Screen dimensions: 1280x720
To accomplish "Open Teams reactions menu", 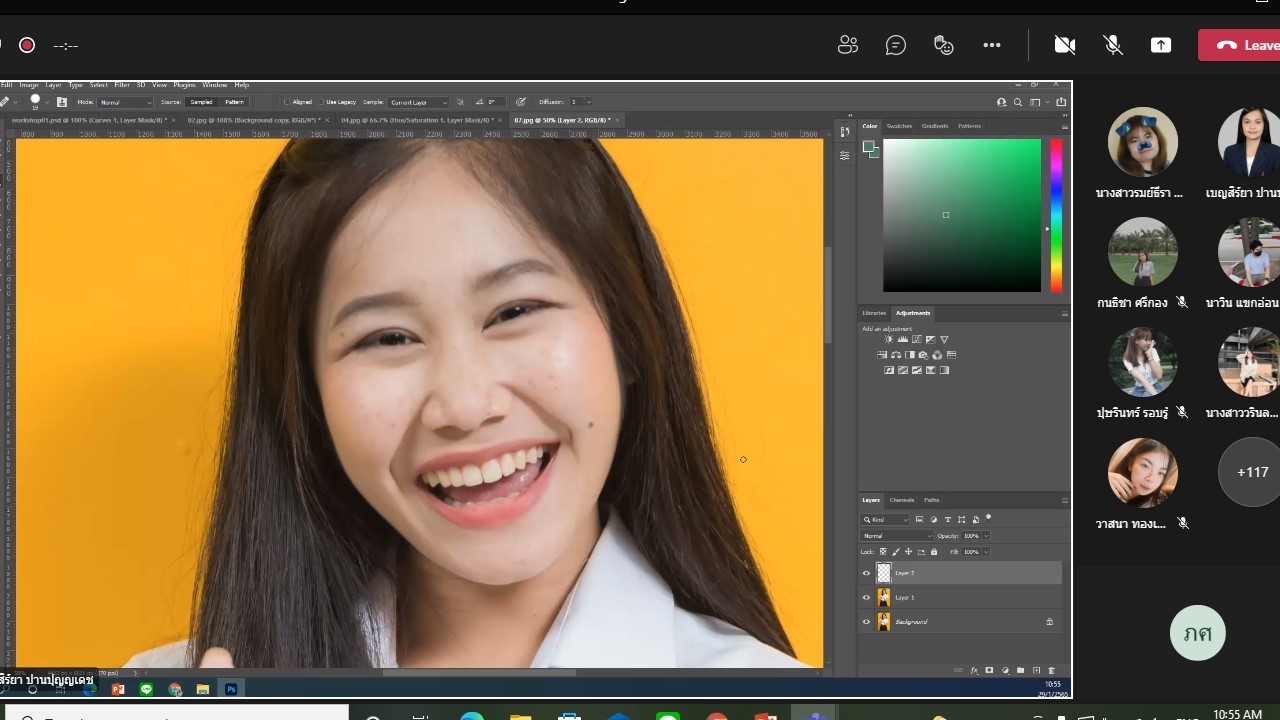I will 943,45.
